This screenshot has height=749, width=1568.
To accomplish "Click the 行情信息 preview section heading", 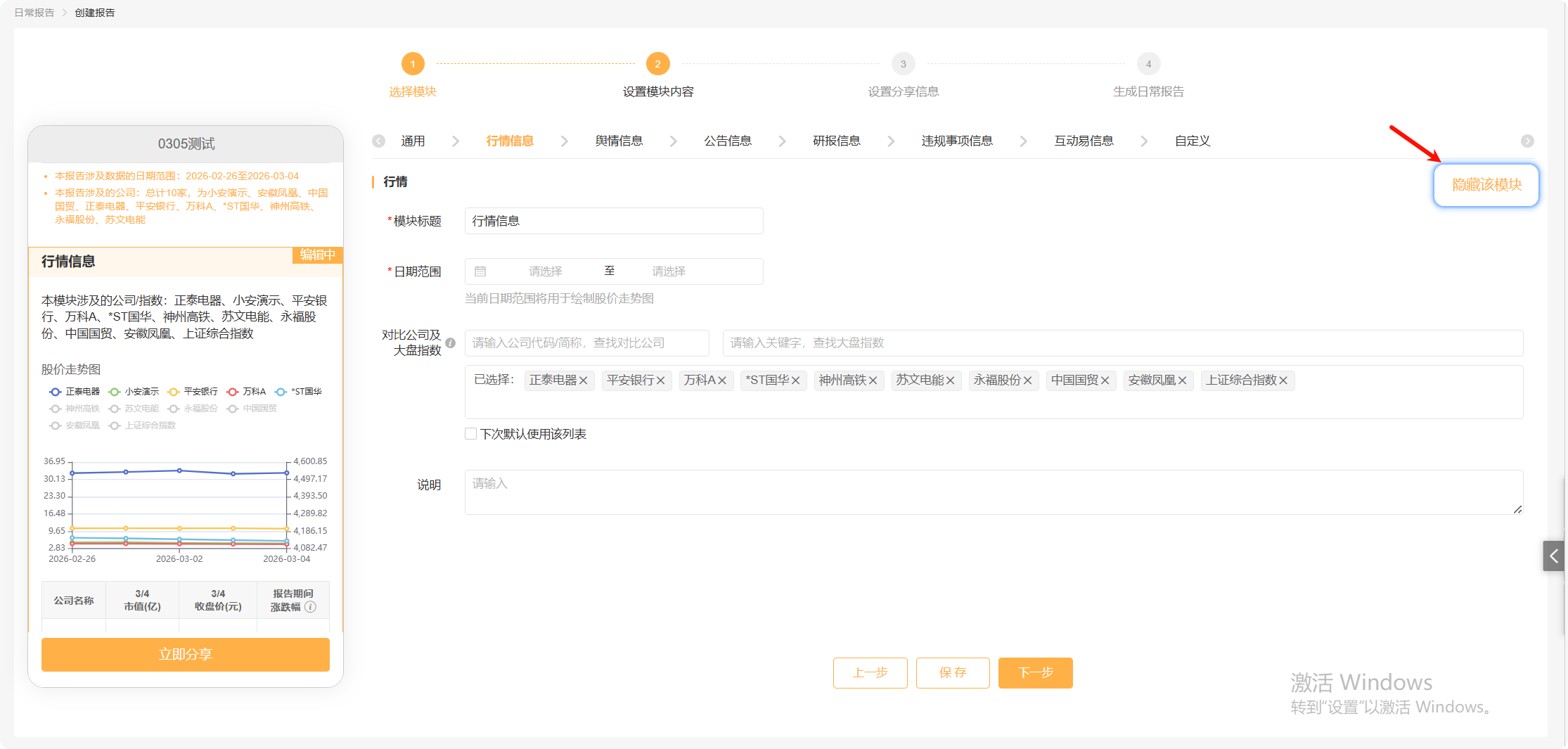I will (x=68, y=262).
